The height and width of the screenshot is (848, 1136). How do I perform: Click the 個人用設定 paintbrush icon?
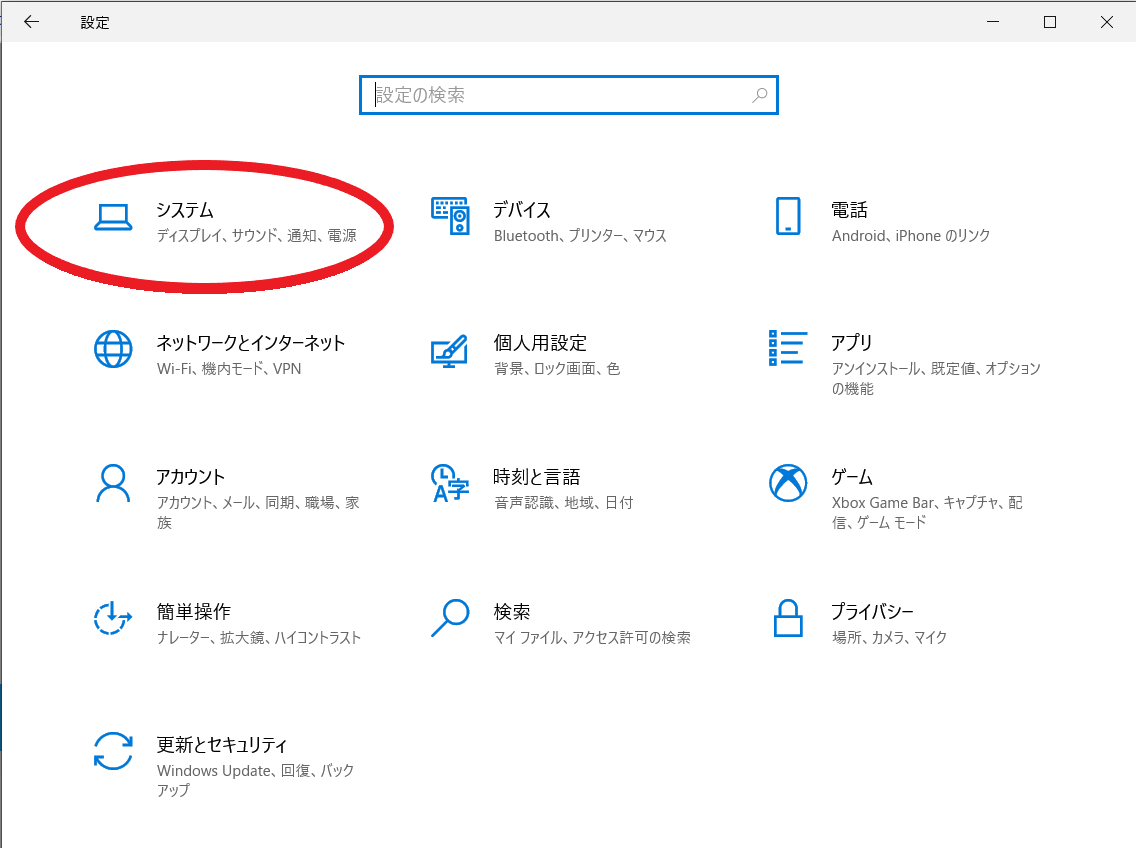tap(450, 350)
